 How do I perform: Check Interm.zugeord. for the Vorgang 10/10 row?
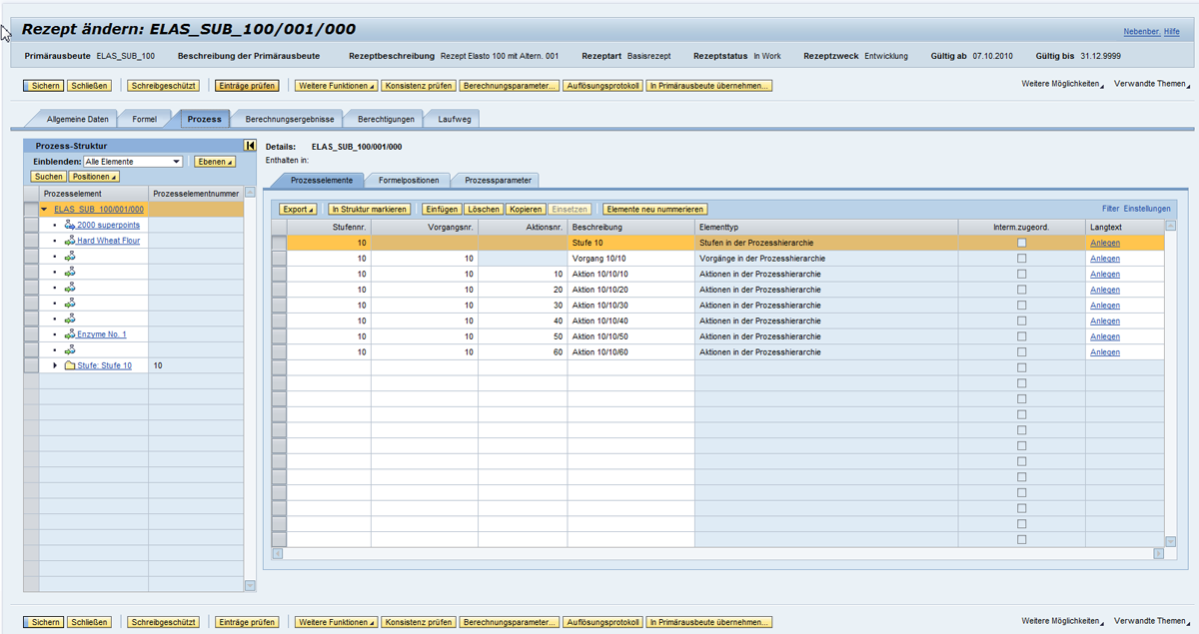[x=1022, y=258]
